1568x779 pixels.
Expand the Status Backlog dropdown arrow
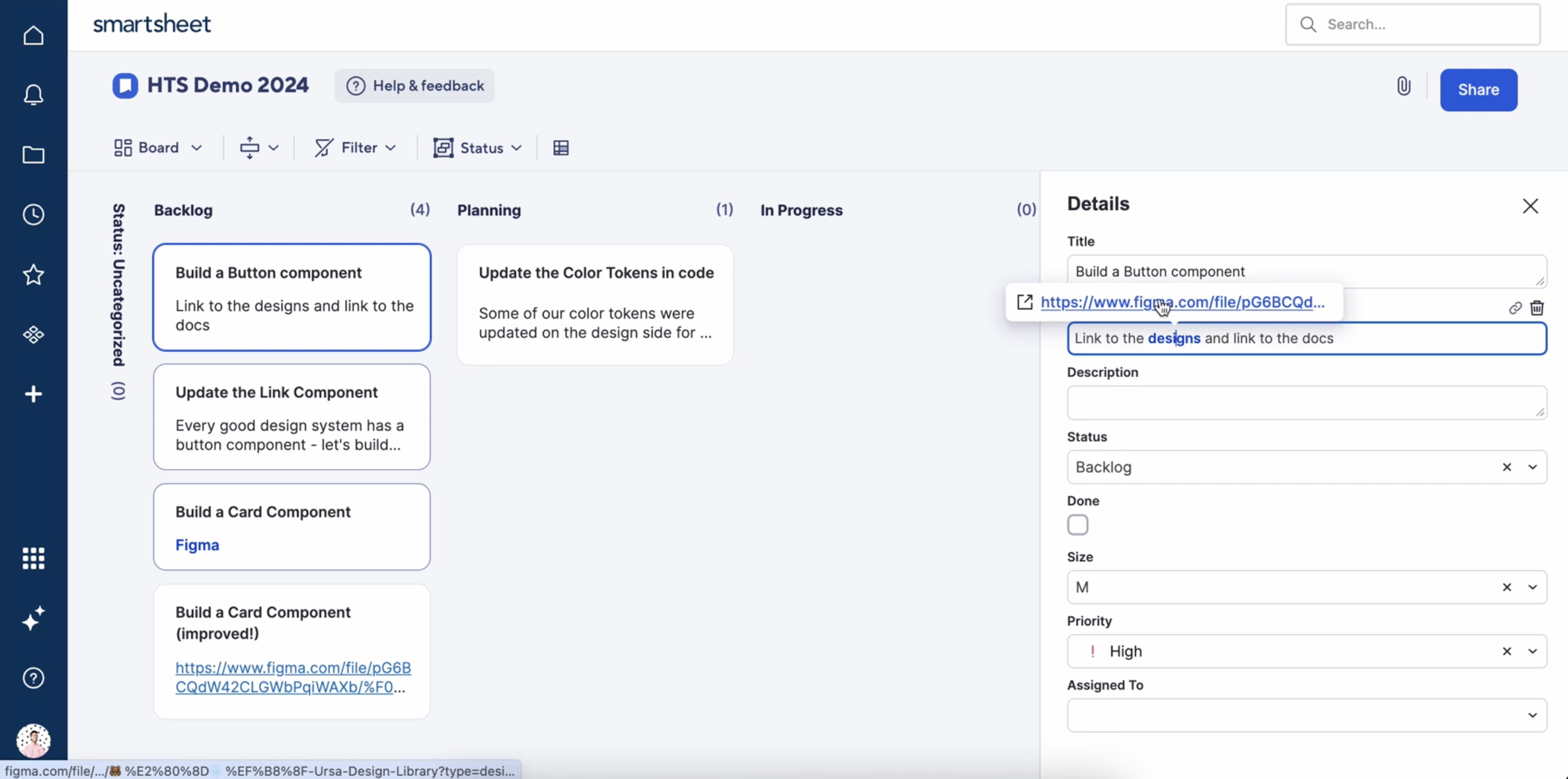1532,467
